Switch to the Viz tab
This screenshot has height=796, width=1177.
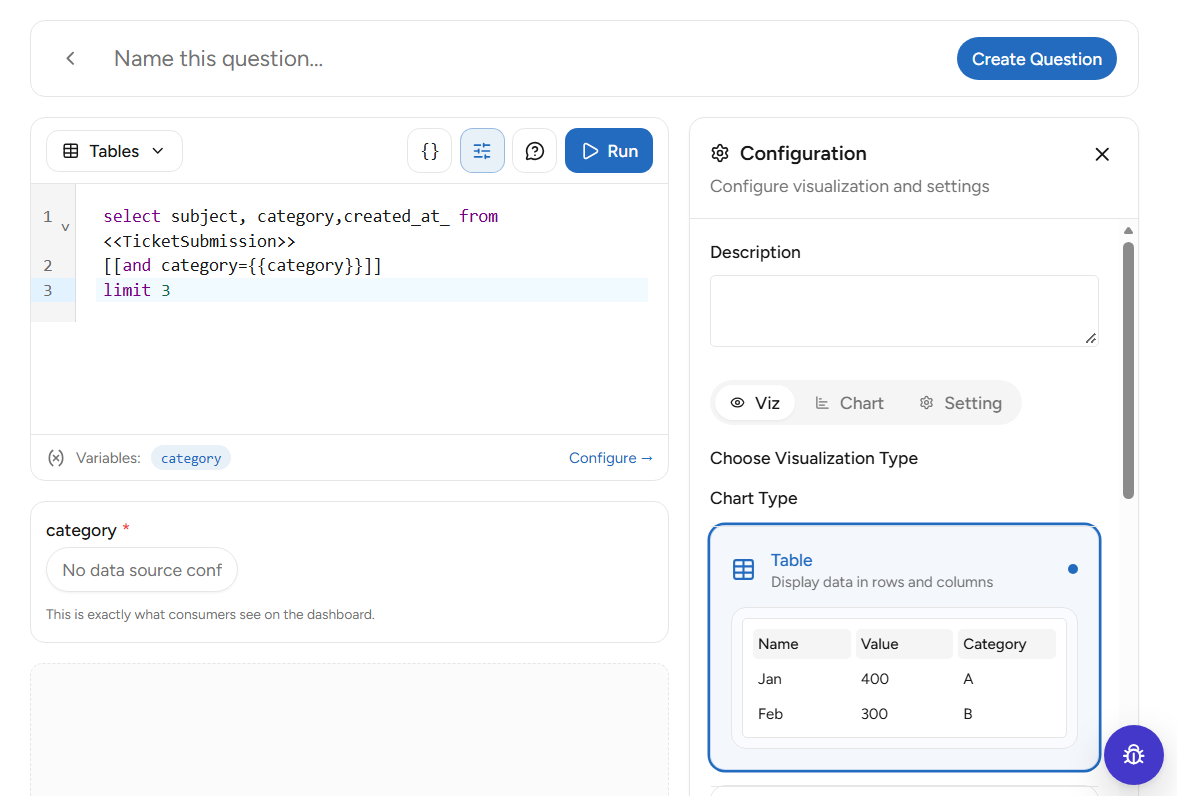[755, 403]
